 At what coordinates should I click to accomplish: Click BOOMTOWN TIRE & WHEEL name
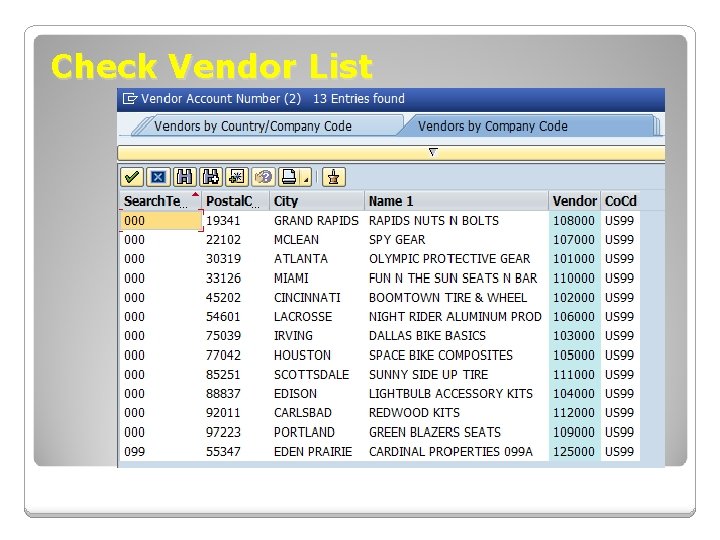click(x=448, y=298)
